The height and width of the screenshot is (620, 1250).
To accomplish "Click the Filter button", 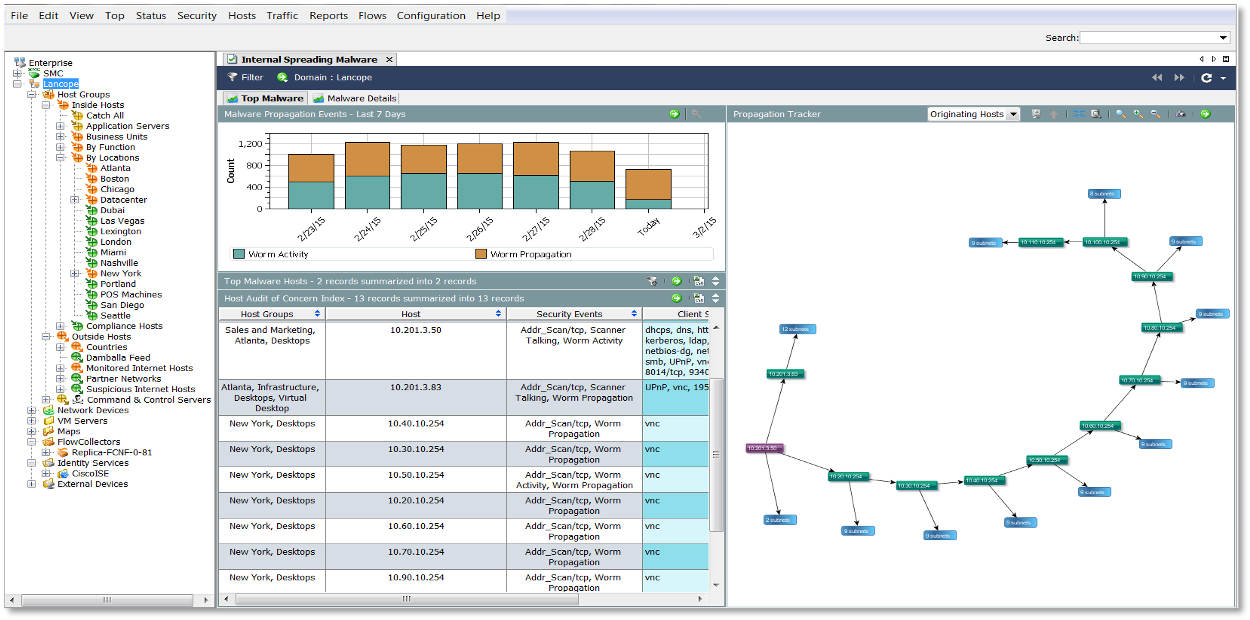I will (245, 77).
